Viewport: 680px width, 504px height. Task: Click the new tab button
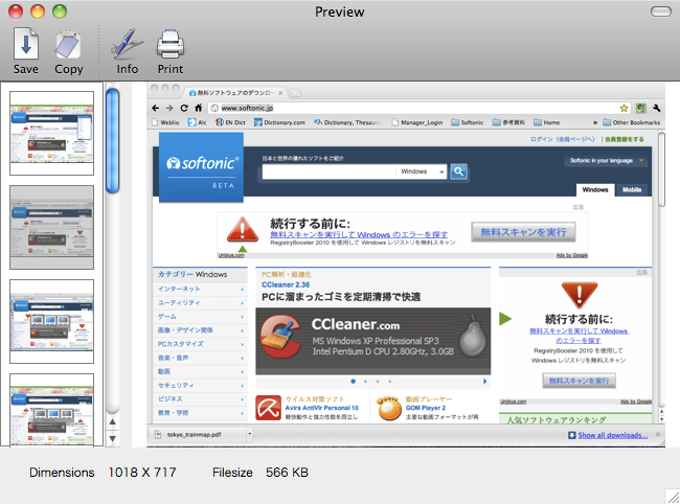click(x=295, y=93)
